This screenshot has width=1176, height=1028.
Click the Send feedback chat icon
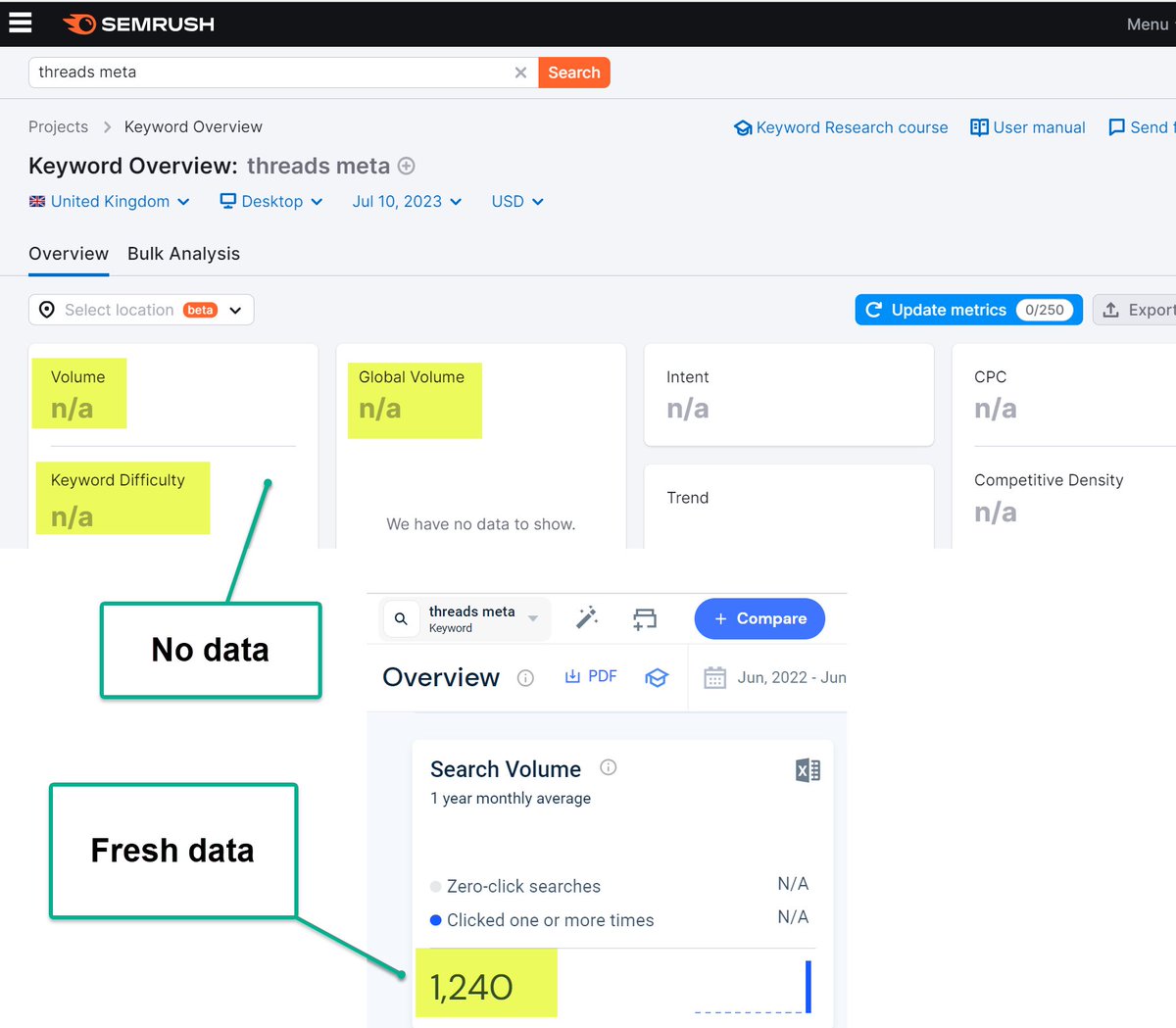click(x=1117, y=126)
